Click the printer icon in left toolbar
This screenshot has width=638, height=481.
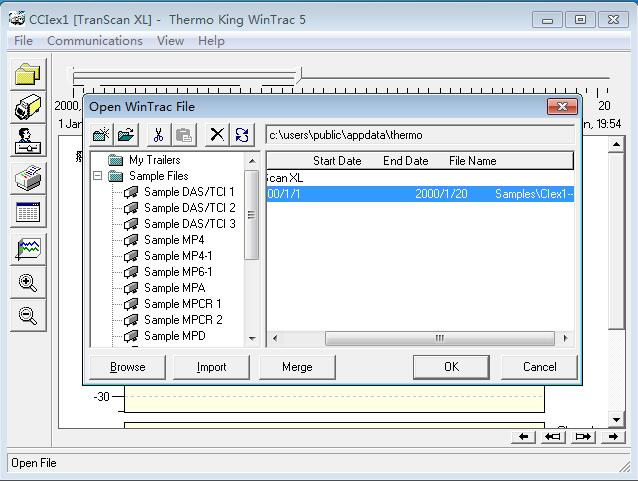tap(28, 178)
